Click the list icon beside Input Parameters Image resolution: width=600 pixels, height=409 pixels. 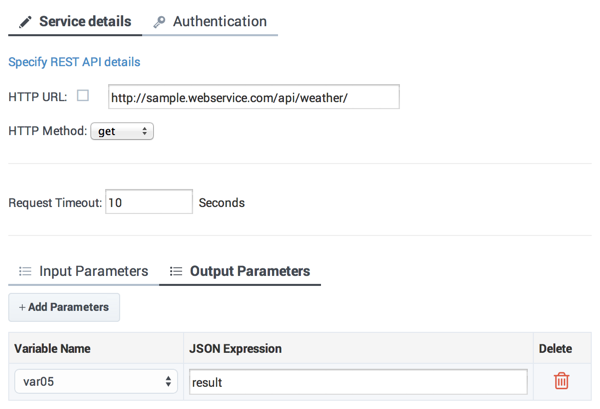25,271
